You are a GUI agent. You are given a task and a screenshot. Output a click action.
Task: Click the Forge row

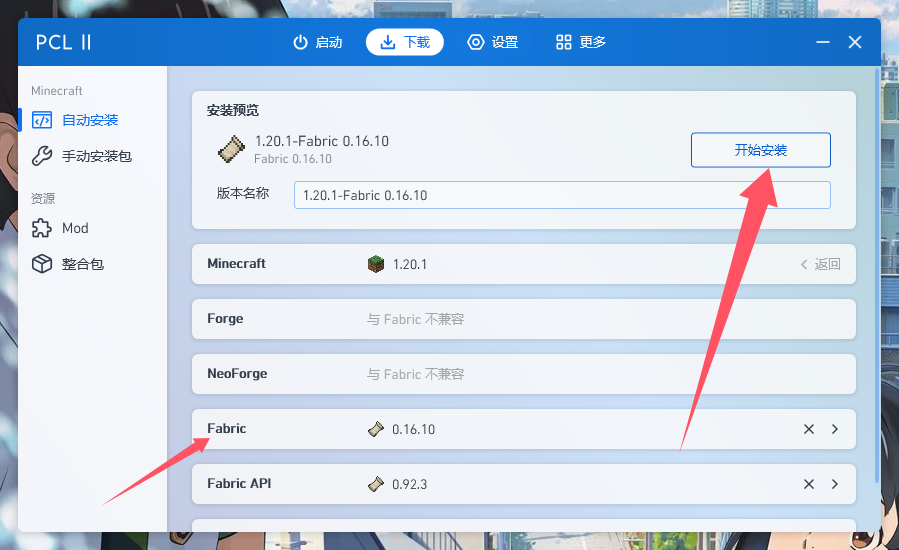pos(523,319)
